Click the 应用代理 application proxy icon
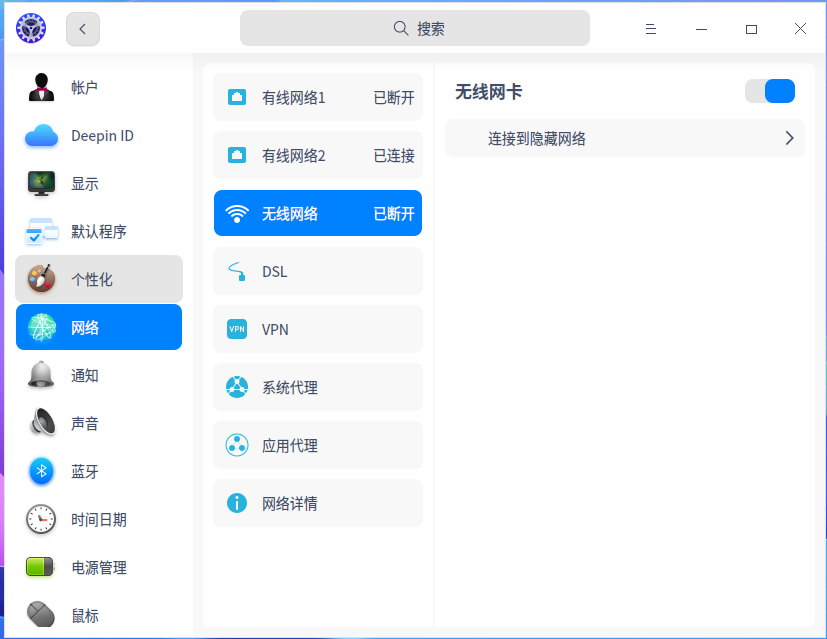 [x=236, y=445]
